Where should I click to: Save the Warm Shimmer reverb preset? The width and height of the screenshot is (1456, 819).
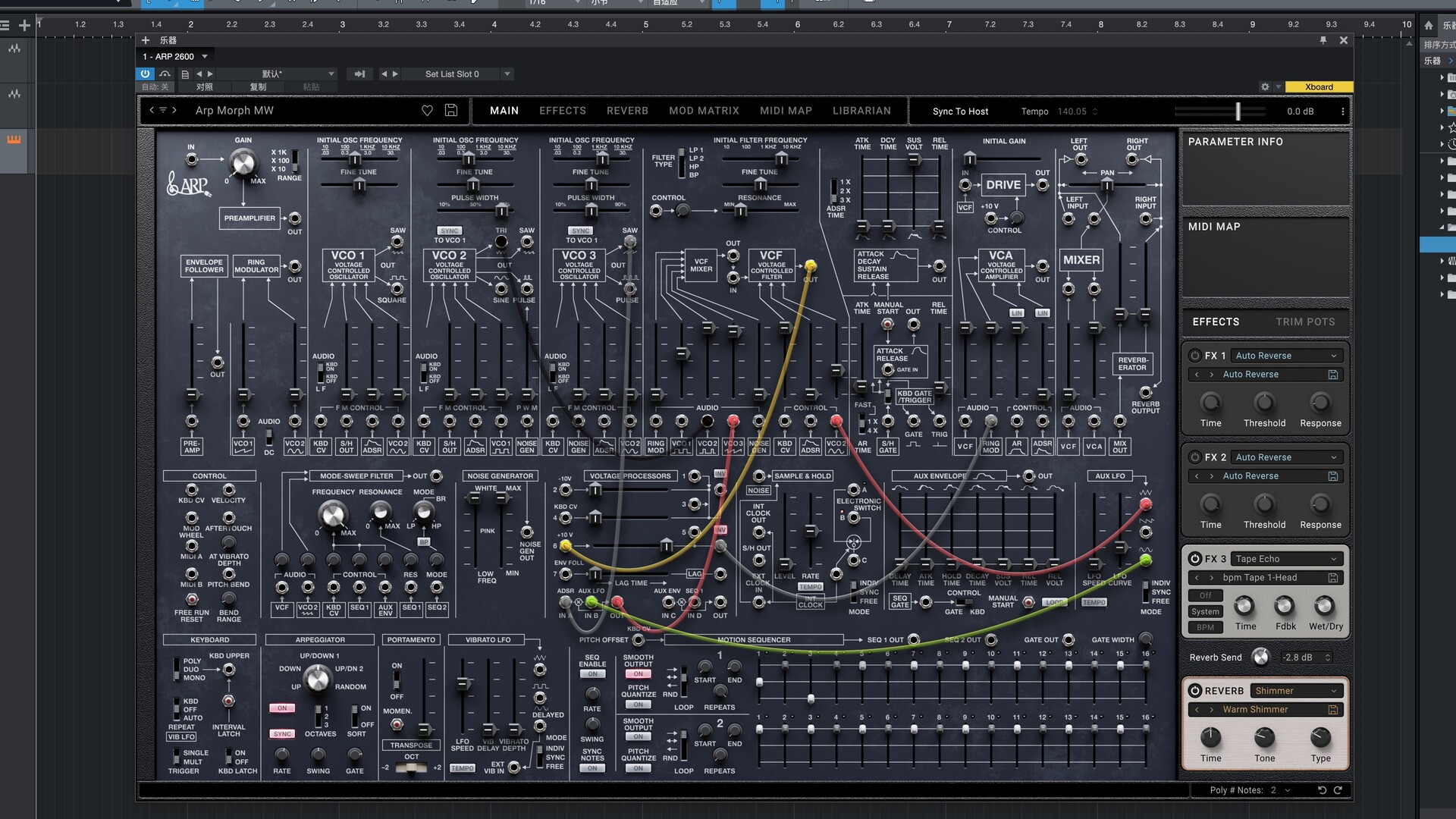pyautogui.click(x=1332, y=710)
